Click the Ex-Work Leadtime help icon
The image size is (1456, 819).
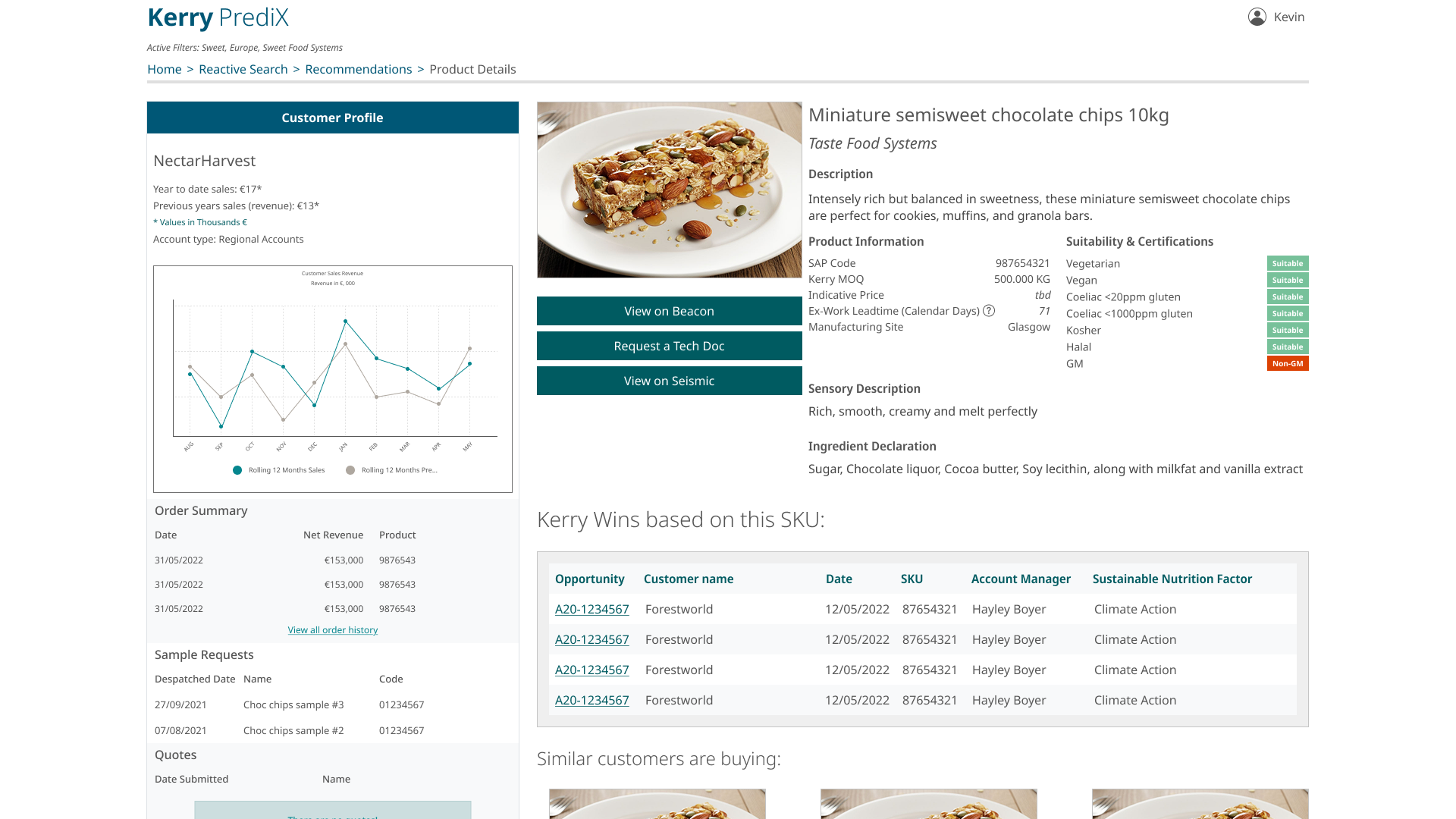[989, 310]
